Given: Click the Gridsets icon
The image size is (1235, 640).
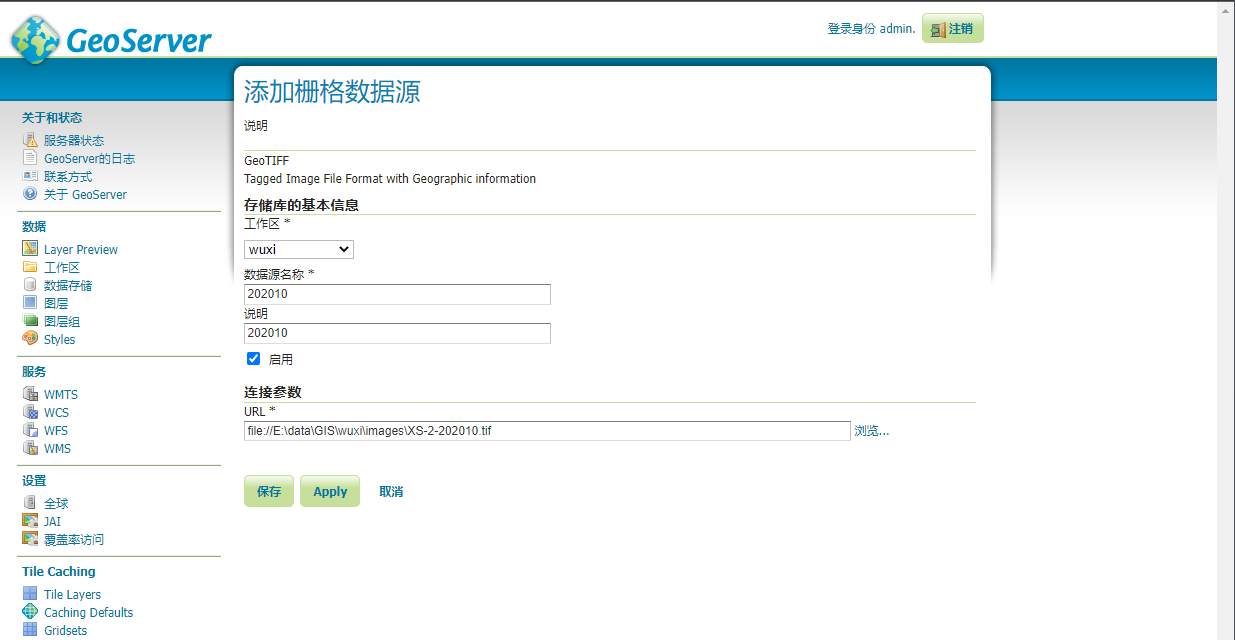Looking at the screenshot, I should pos(30,630).
